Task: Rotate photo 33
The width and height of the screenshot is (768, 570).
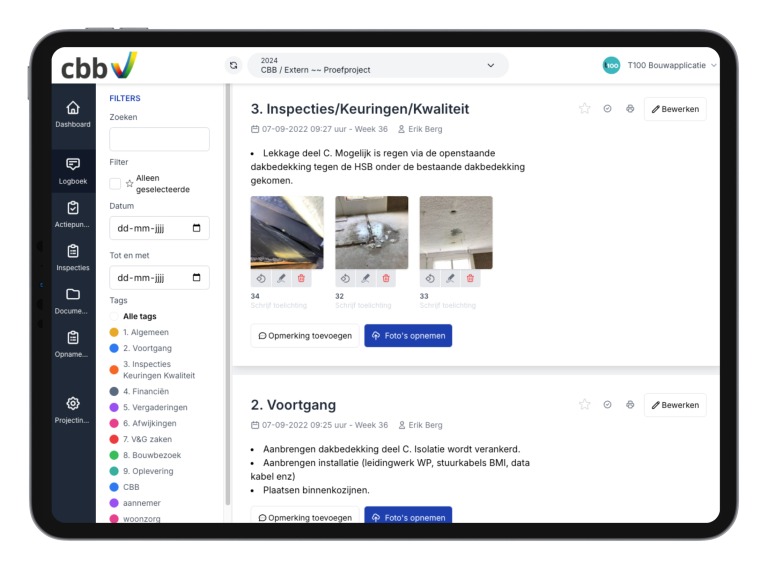Action: point(430,279)
